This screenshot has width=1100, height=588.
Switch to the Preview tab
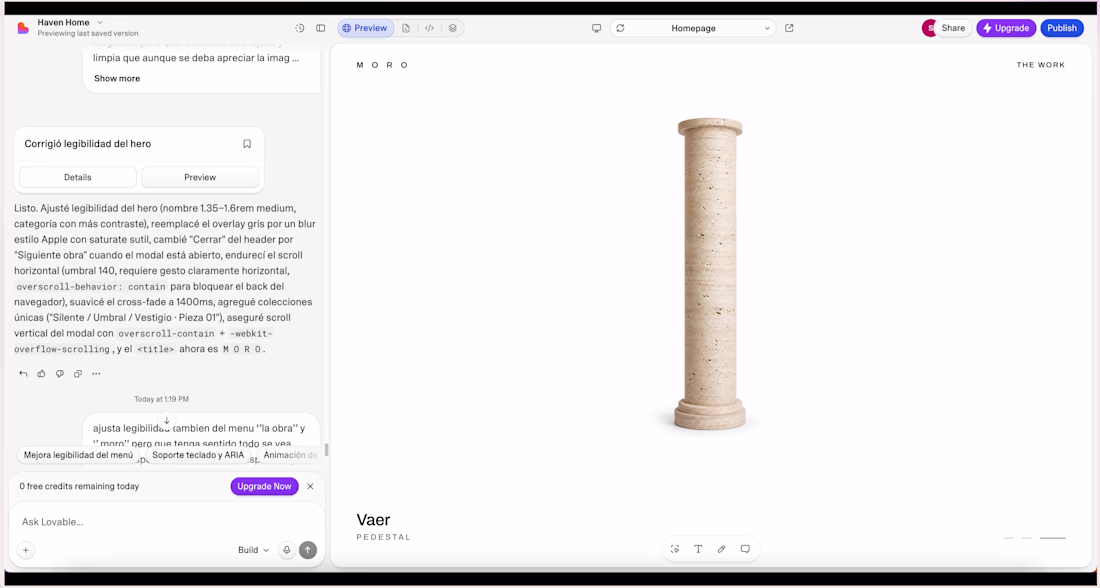pyautogui.click(x=365, y=28)
